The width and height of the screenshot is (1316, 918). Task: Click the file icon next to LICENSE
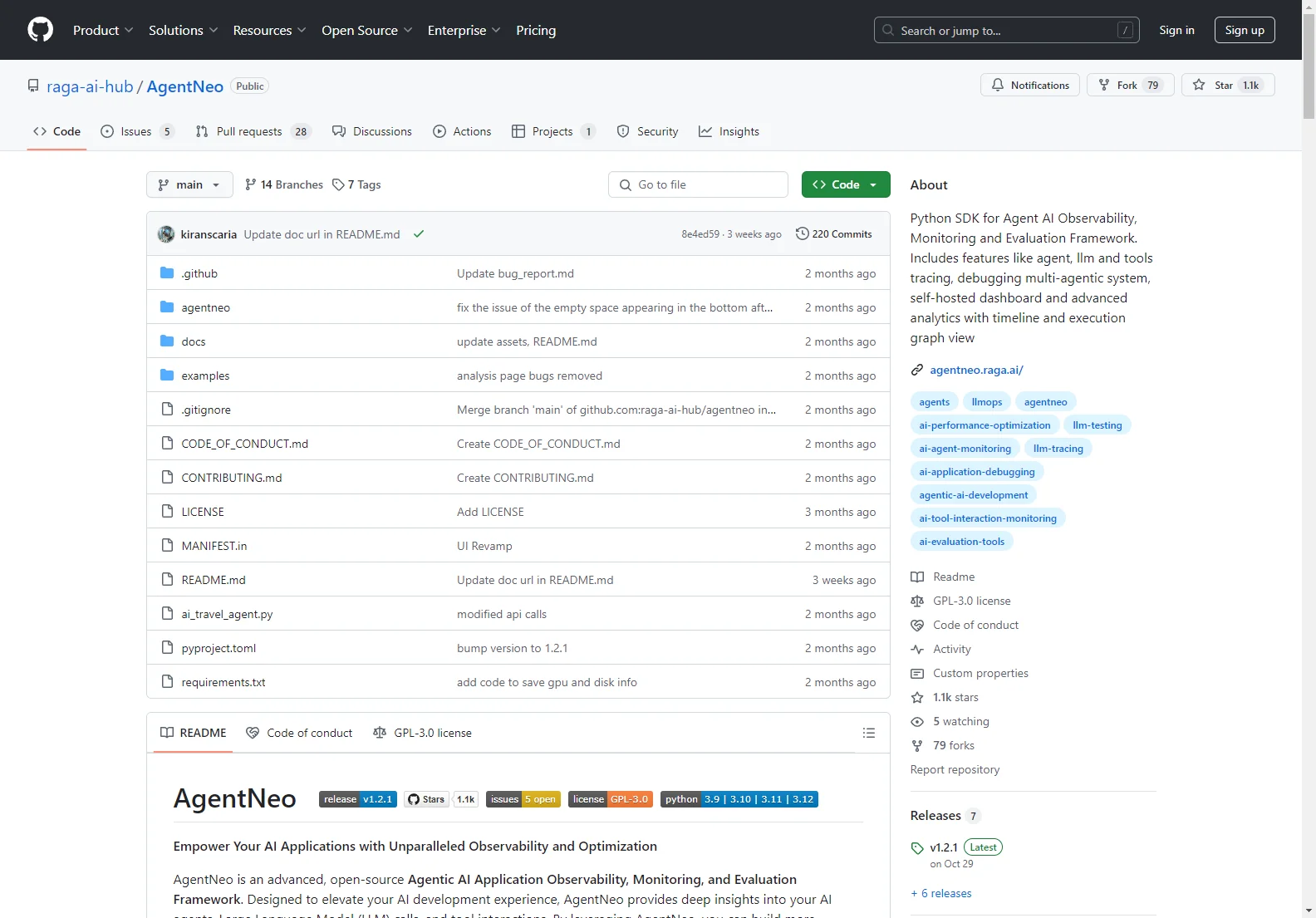pos(167,511)
